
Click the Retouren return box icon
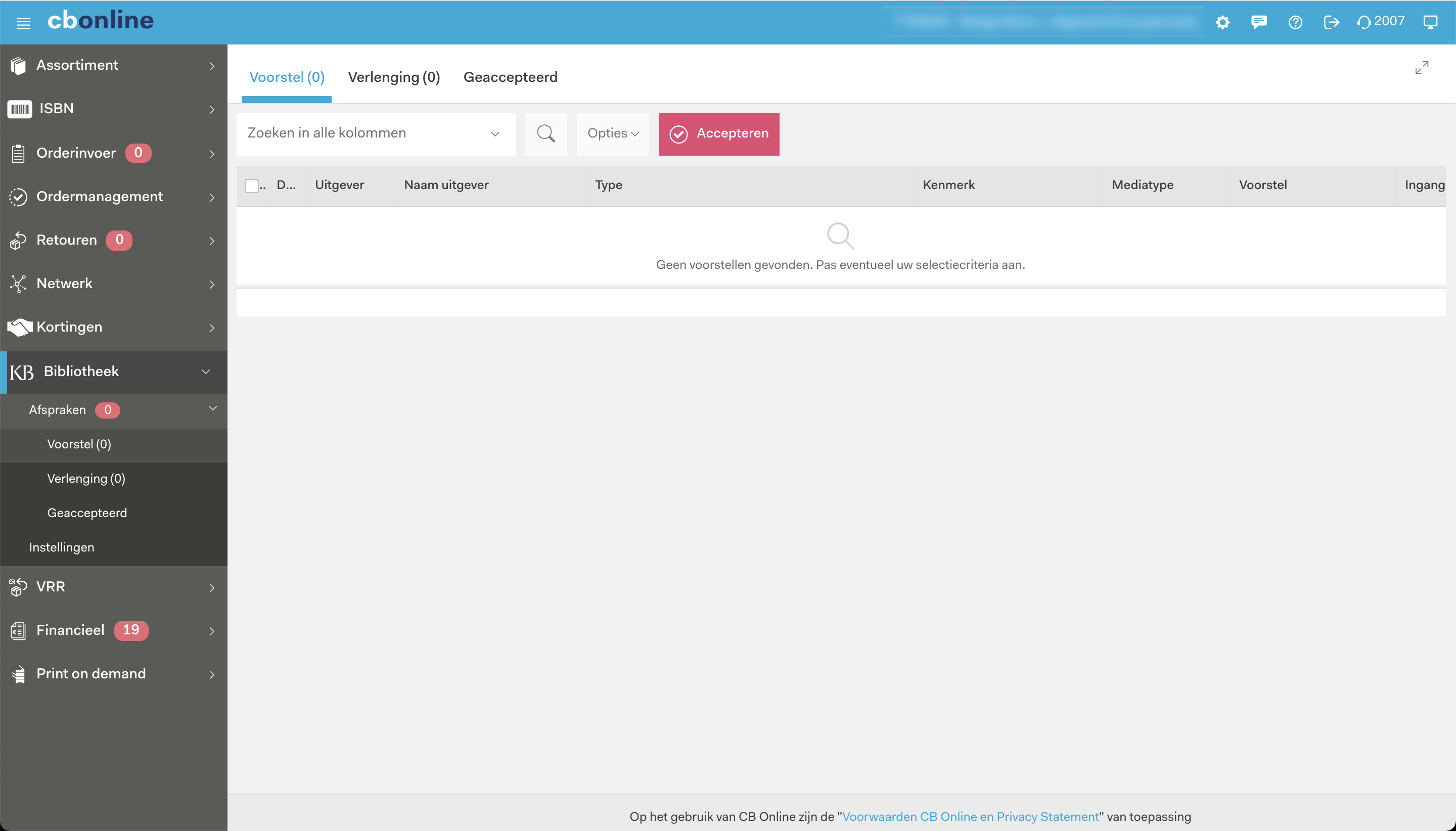point(18,240)
